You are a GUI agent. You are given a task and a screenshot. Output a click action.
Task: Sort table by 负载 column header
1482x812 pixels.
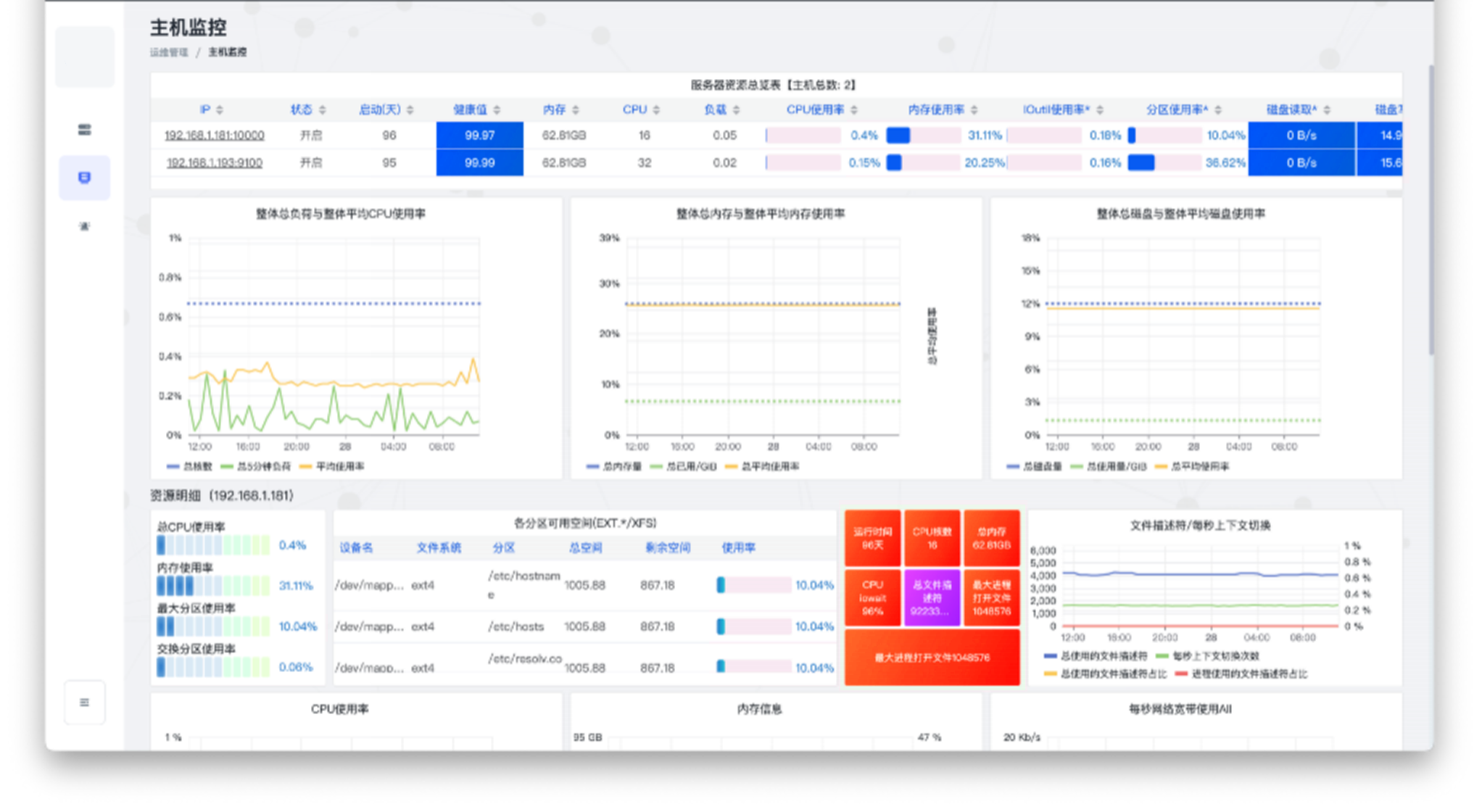coord(715,109)
